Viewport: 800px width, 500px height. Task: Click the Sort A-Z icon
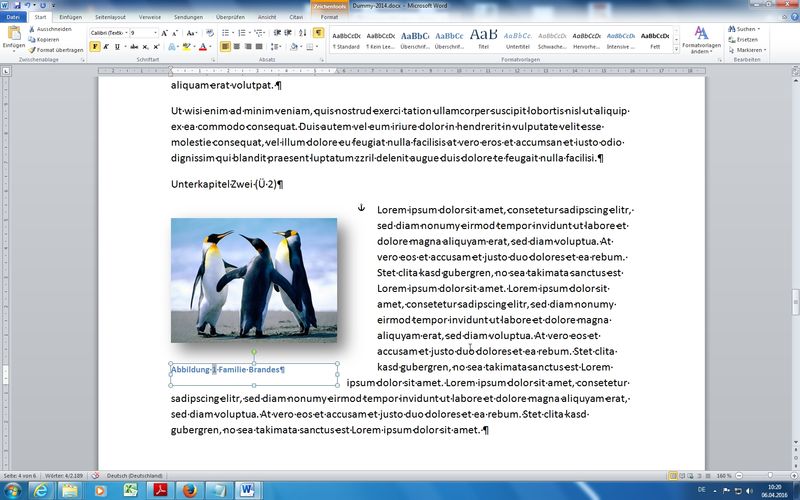click(x=303, y=33)
